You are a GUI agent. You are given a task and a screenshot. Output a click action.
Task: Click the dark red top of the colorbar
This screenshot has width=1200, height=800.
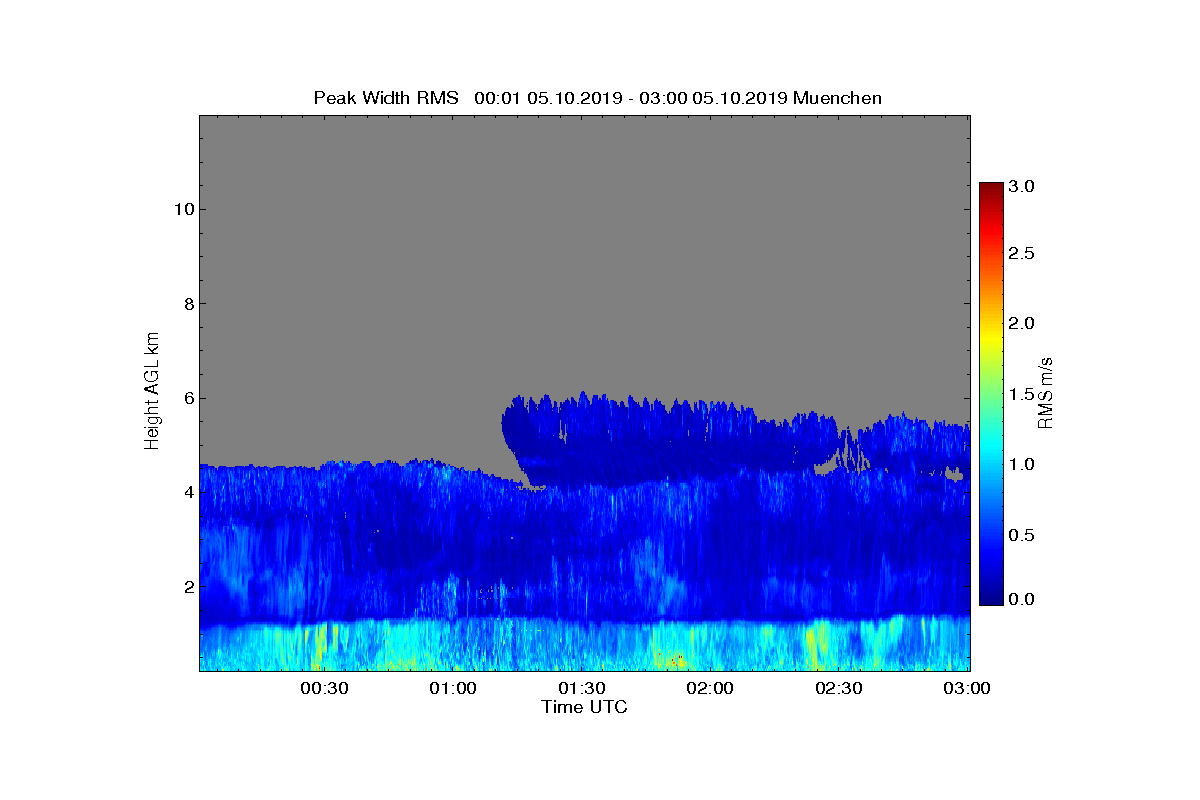[991, 189]
